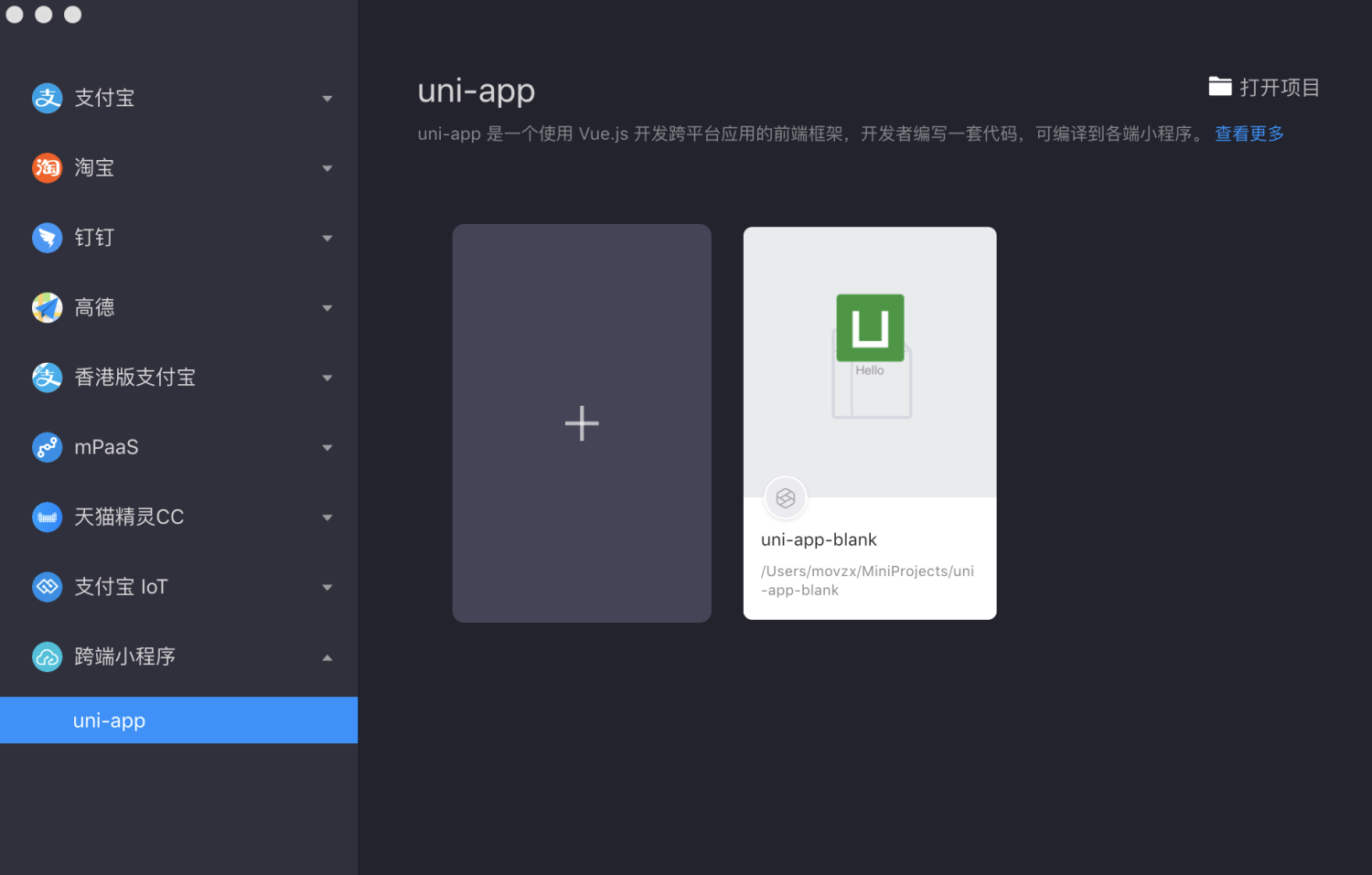Select 高德 label in sidebar
1372x875 pixels.
pos(94,307)
